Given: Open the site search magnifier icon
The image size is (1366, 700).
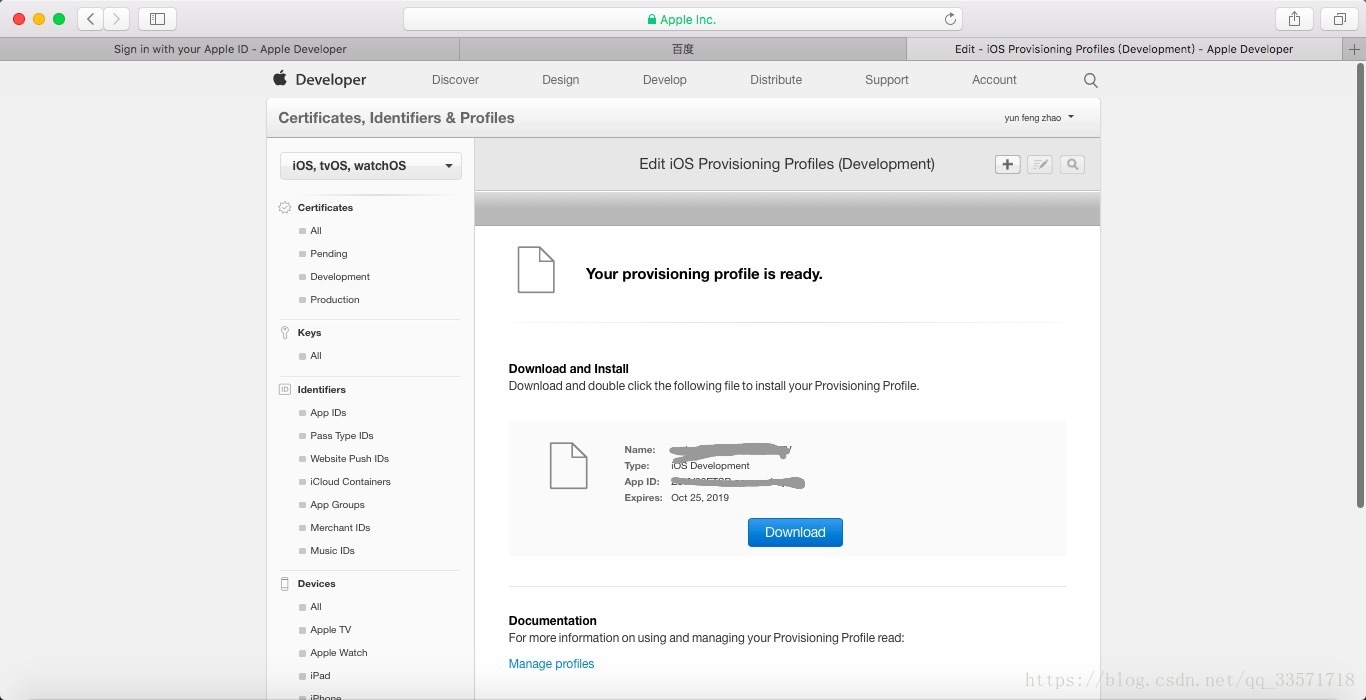Looking at the screenshot, I should [1091, 80].
